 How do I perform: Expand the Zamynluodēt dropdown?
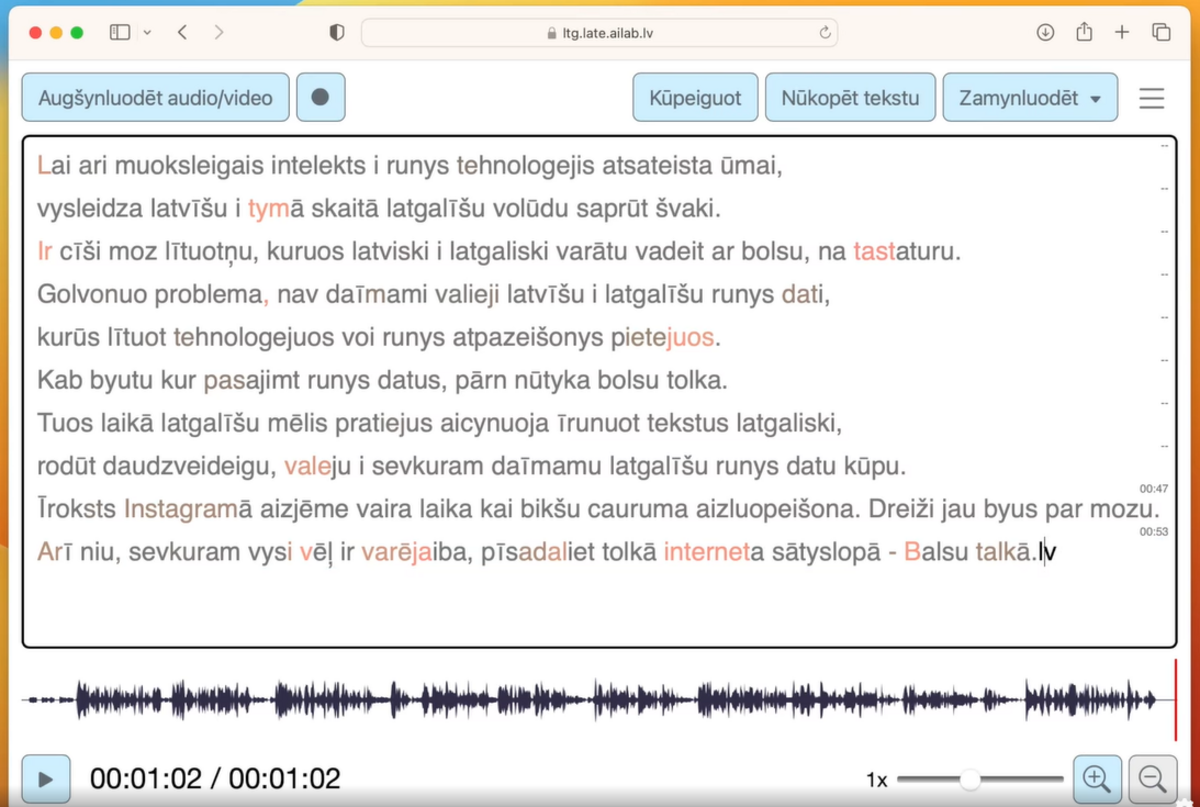pyautogui.click(x=1030, y=98)
